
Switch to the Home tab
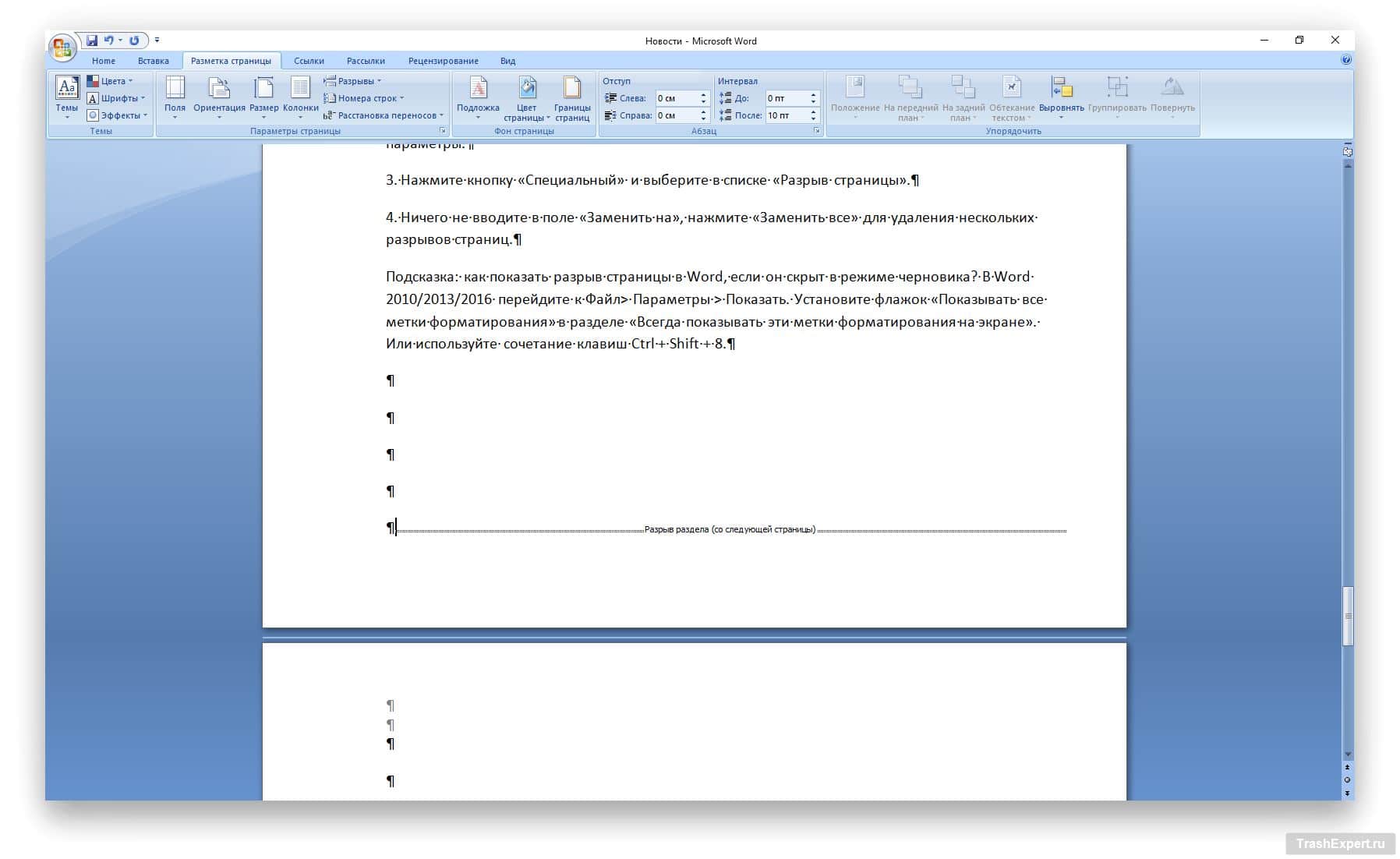104,61
